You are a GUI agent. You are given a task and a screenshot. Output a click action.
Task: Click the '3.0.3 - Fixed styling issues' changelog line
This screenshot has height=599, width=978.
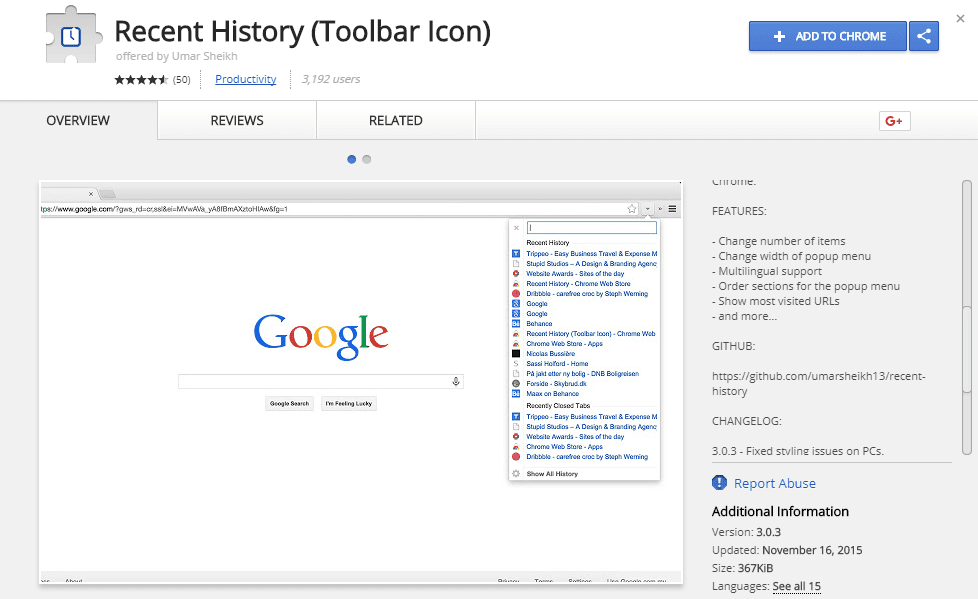point(798,450)
